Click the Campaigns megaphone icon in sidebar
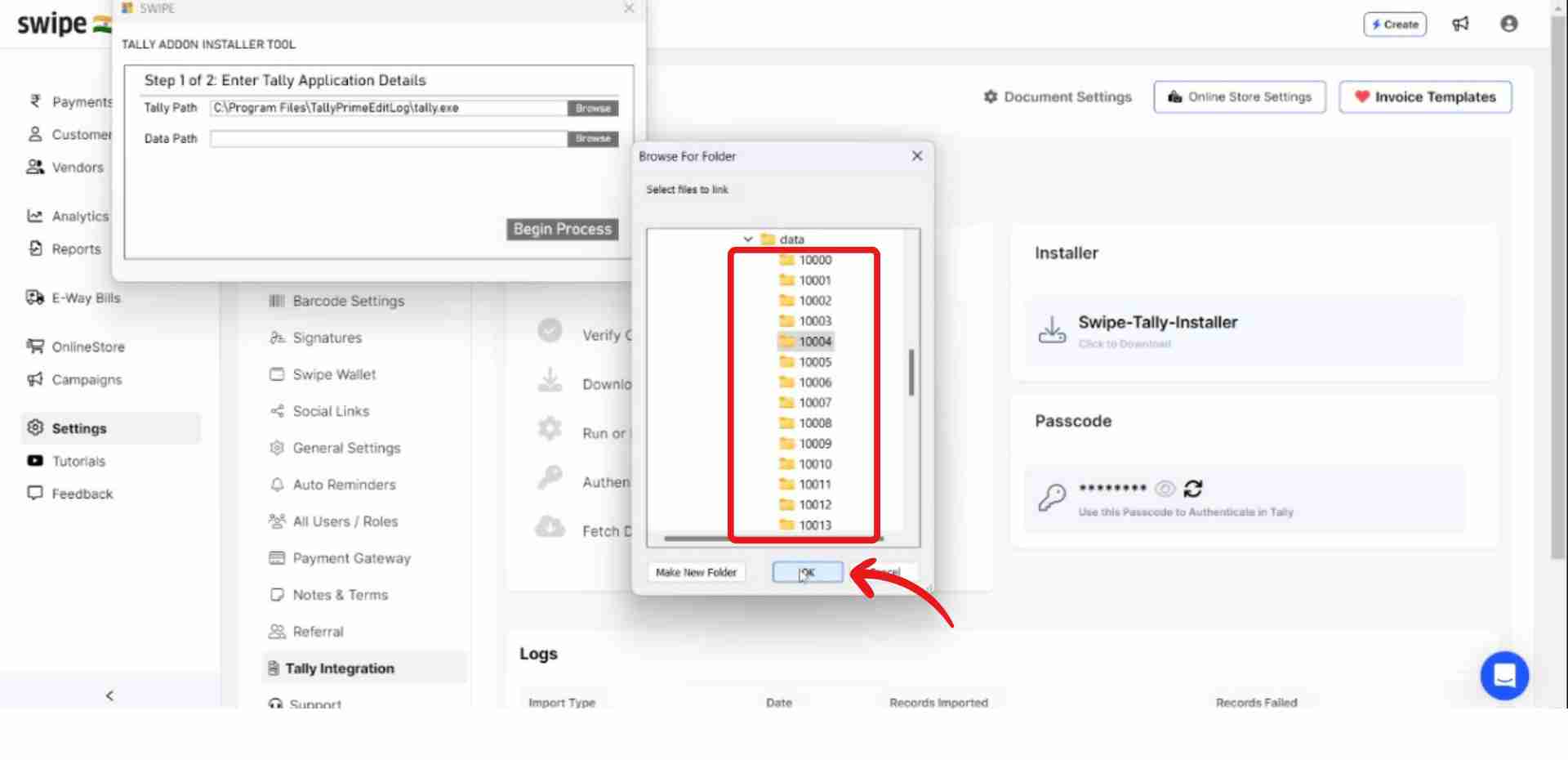 35,379
